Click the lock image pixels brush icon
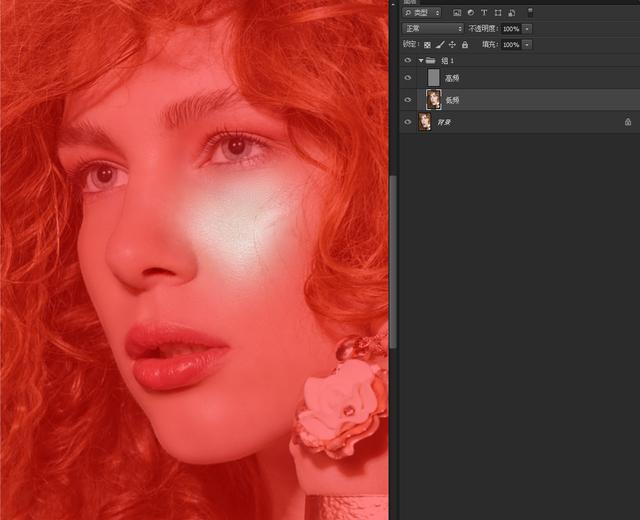This screenshot has width=640, height=520. point(440,45)
